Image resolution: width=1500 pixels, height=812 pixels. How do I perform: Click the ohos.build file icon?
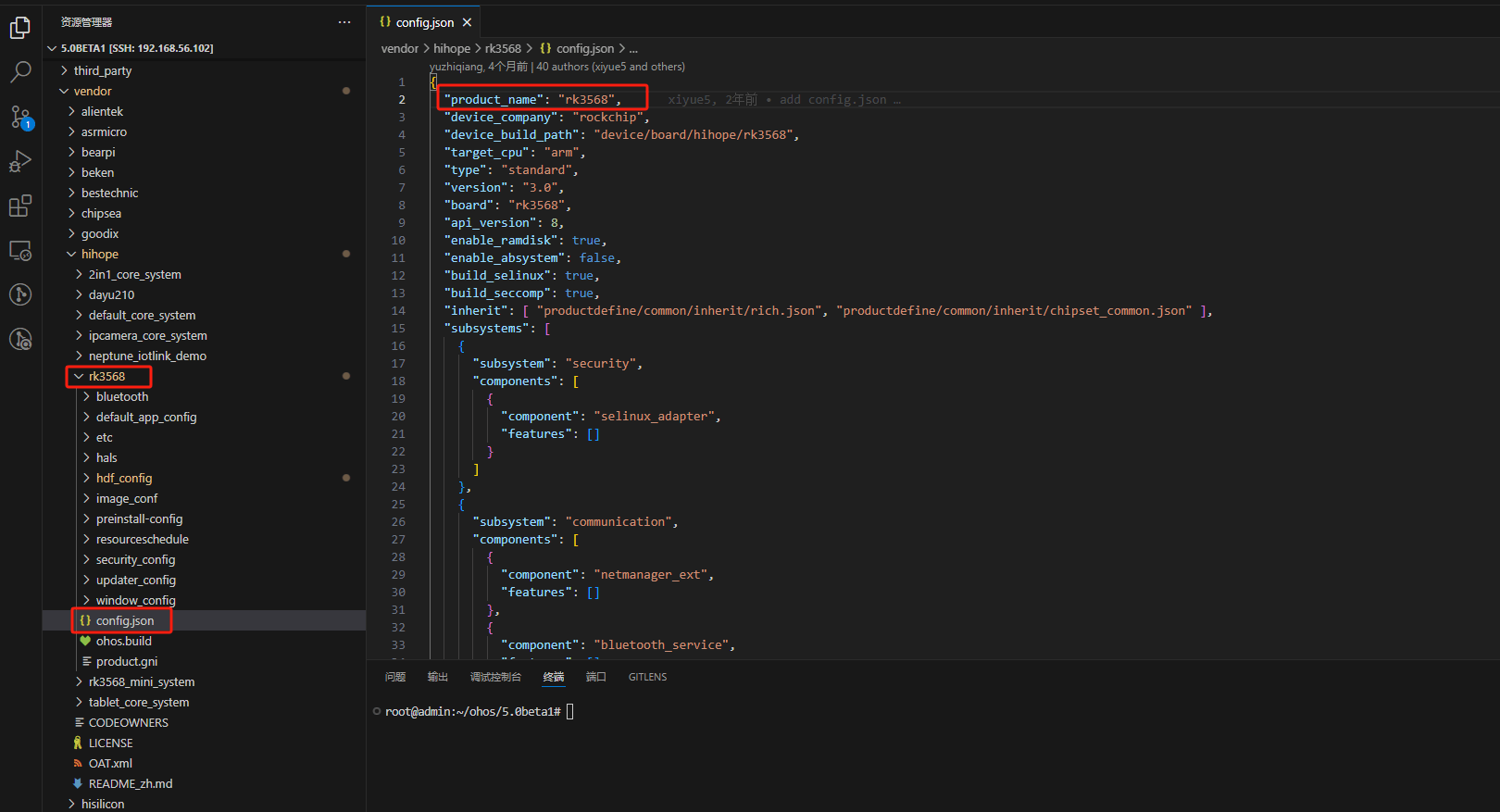point(85,641)
